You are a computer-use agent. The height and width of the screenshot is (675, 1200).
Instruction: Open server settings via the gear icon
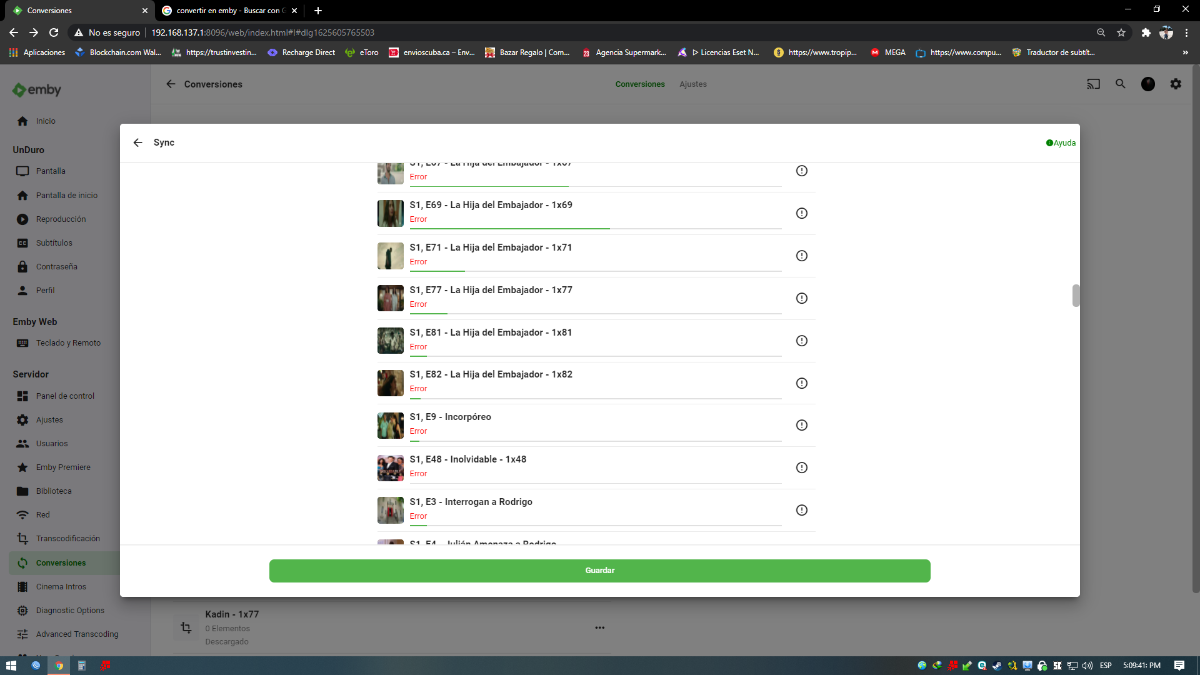[1176, 84]
